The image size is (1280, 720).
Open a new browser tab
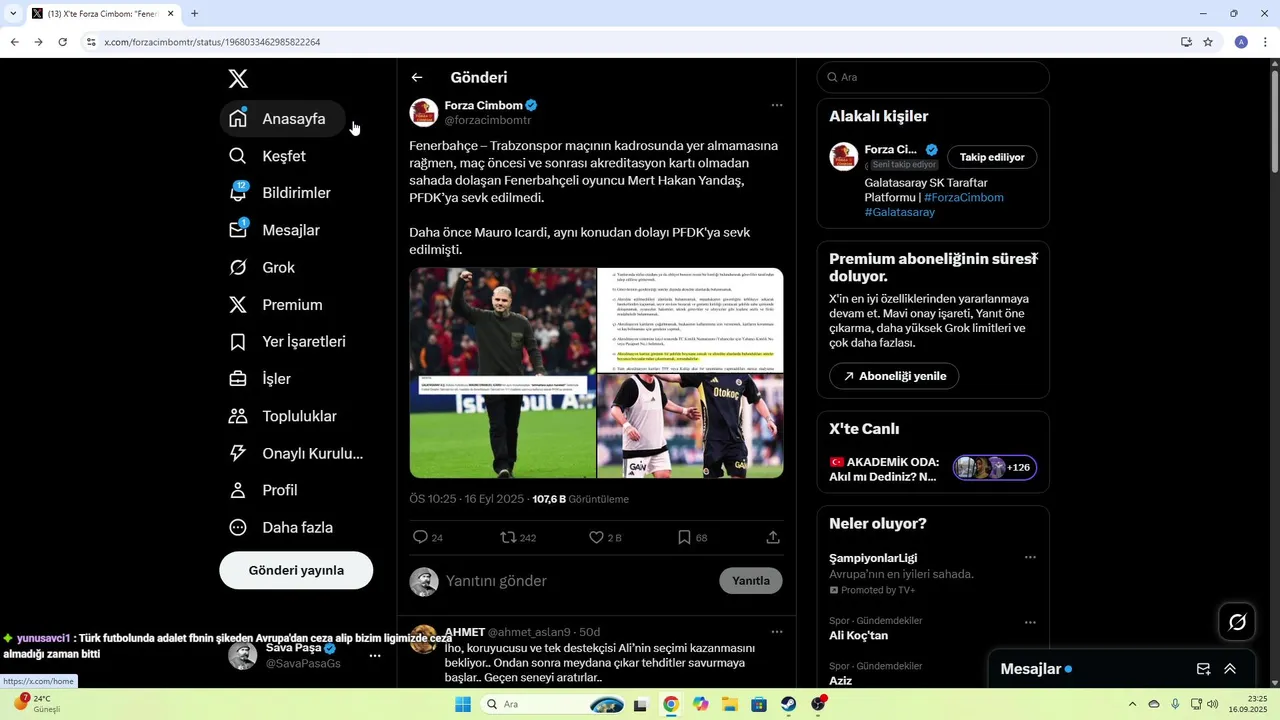(194, 14)
